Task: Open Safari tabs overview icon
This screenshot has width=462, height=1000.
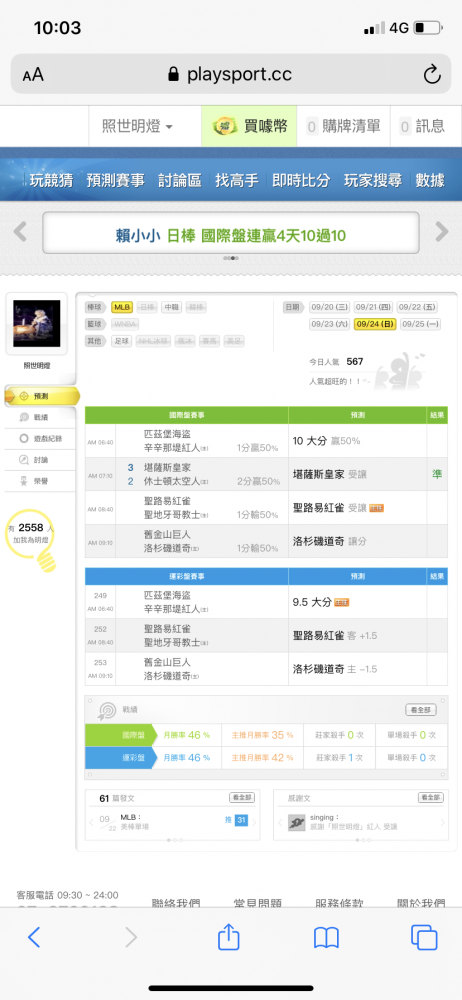Action: coord(424,937)
